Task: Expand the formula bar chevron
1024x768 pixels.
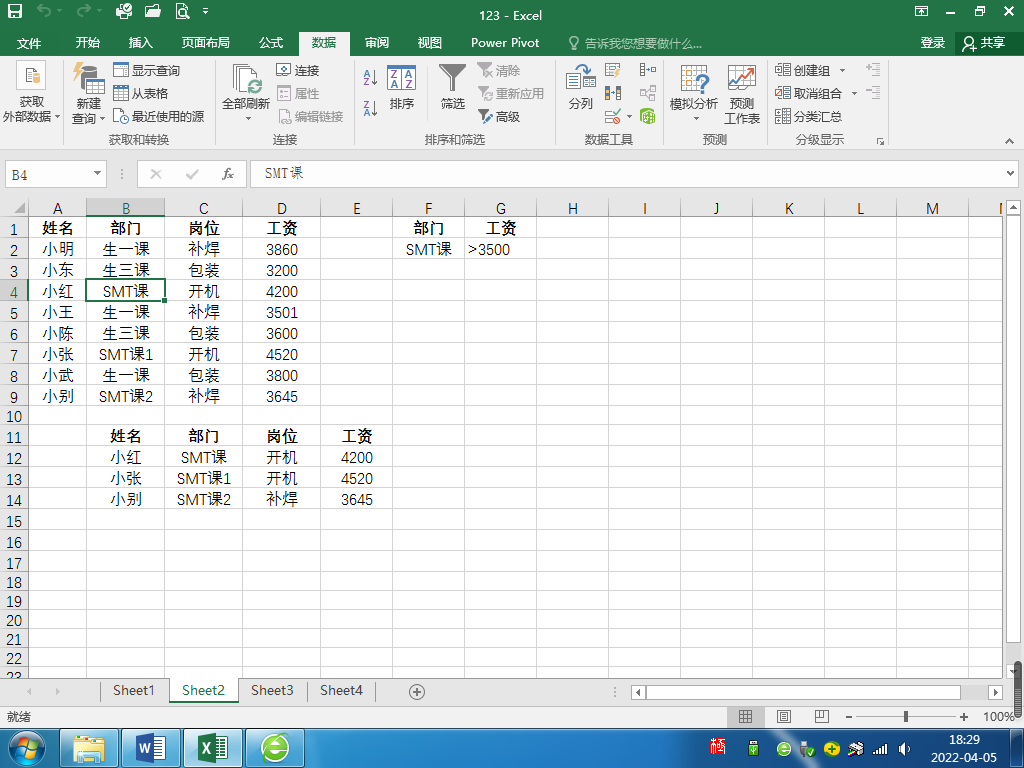Action: [x=1010, y=174]
